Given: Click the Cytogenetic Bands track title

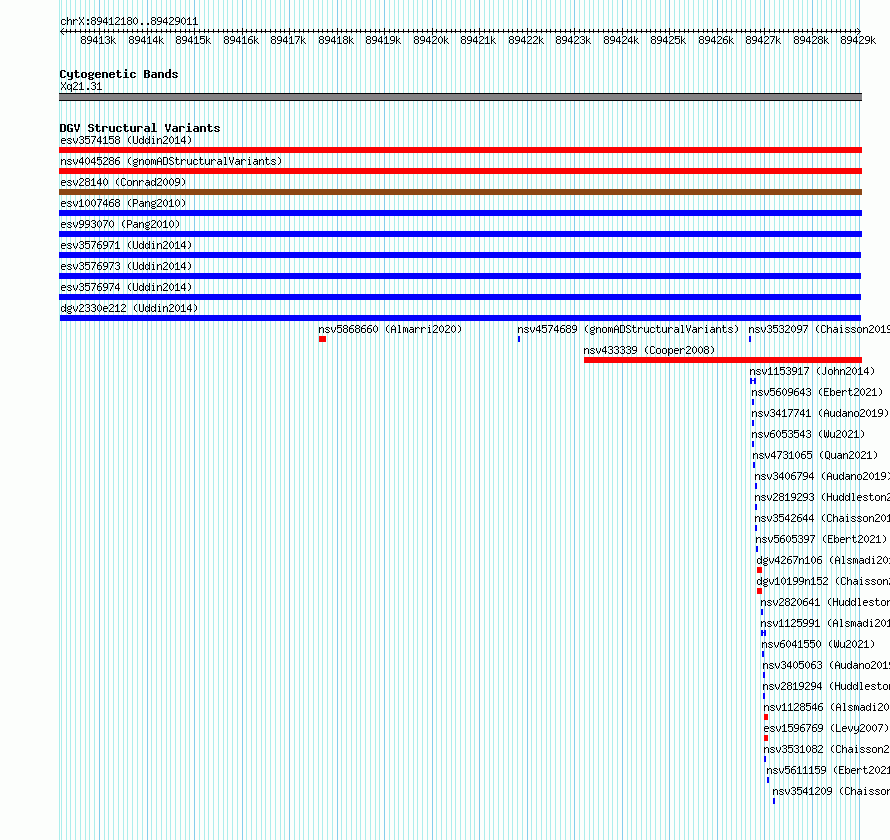Looking at the screenshot, I should pos(119,74).
